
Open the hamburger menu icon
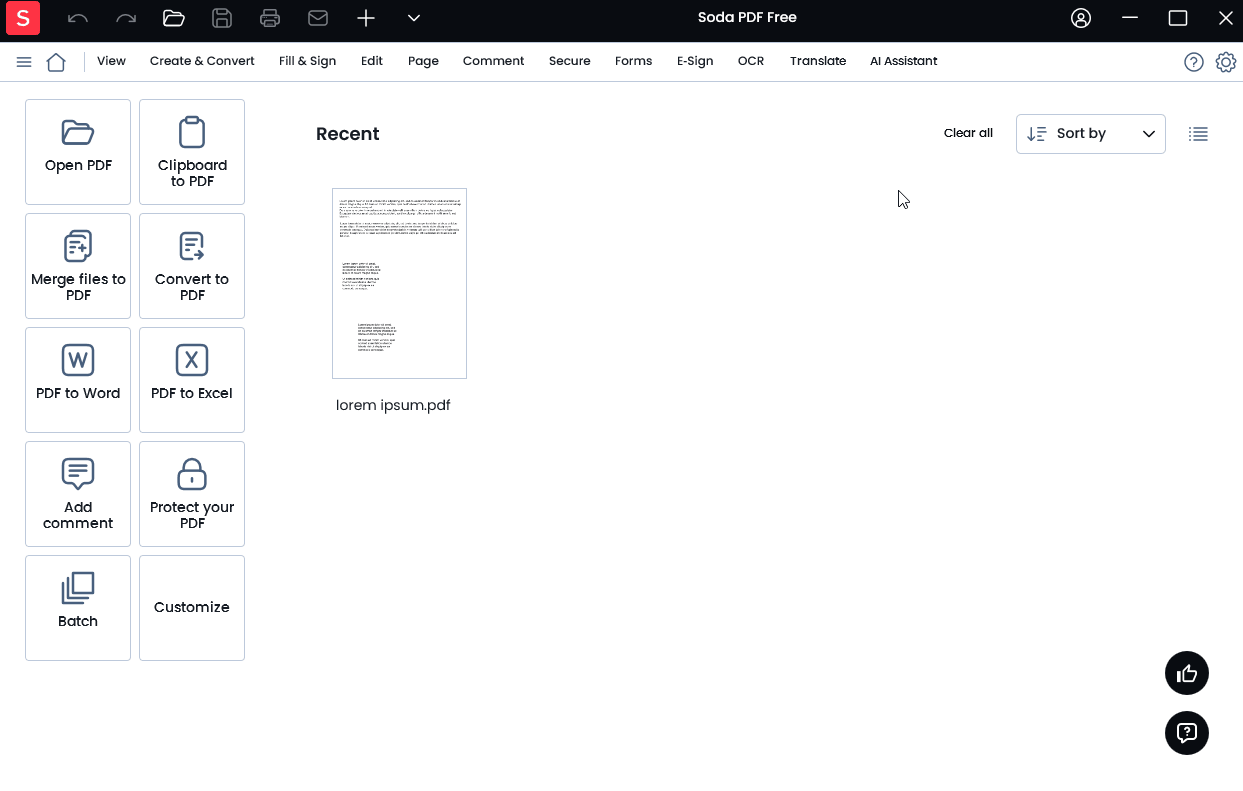point(24,62)
